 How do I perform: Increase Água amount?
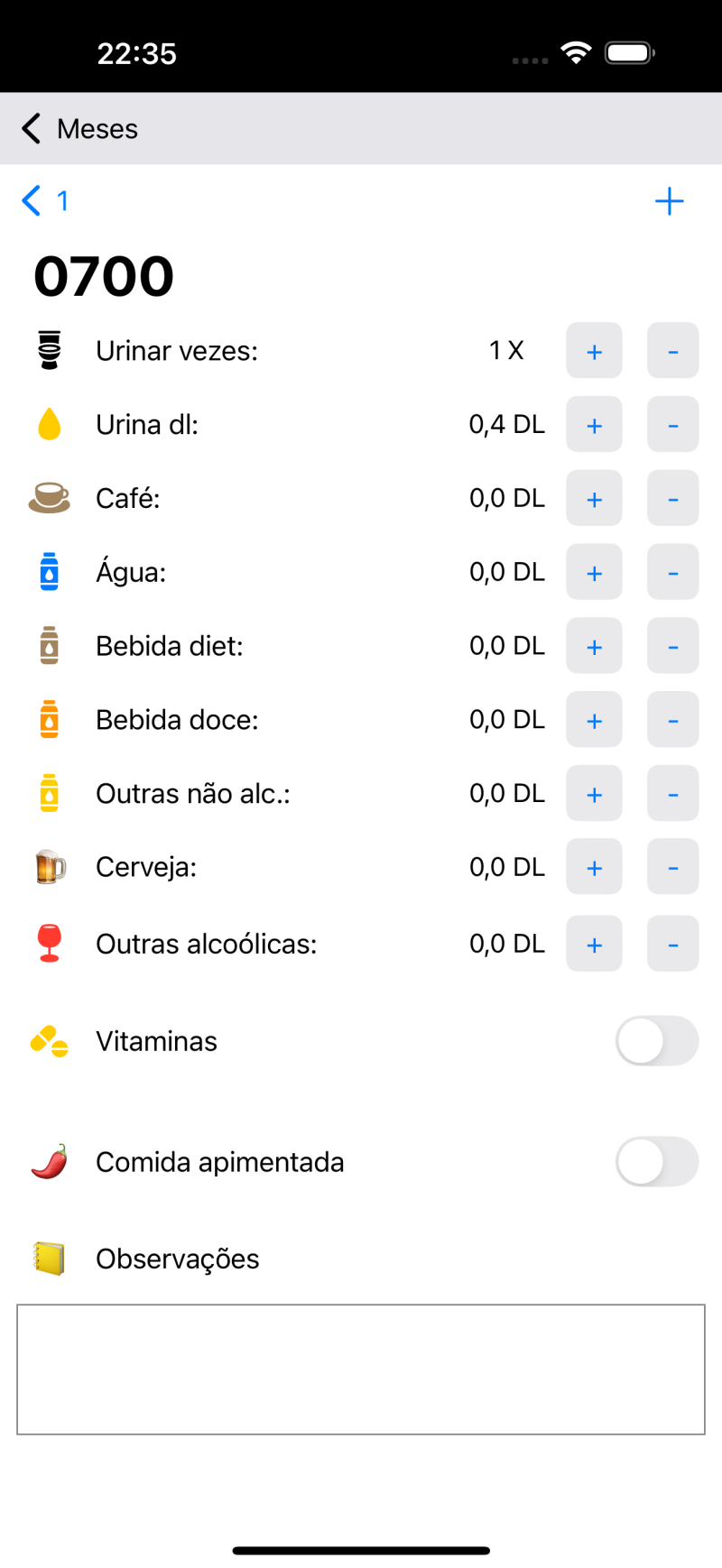tap(594, 573)
